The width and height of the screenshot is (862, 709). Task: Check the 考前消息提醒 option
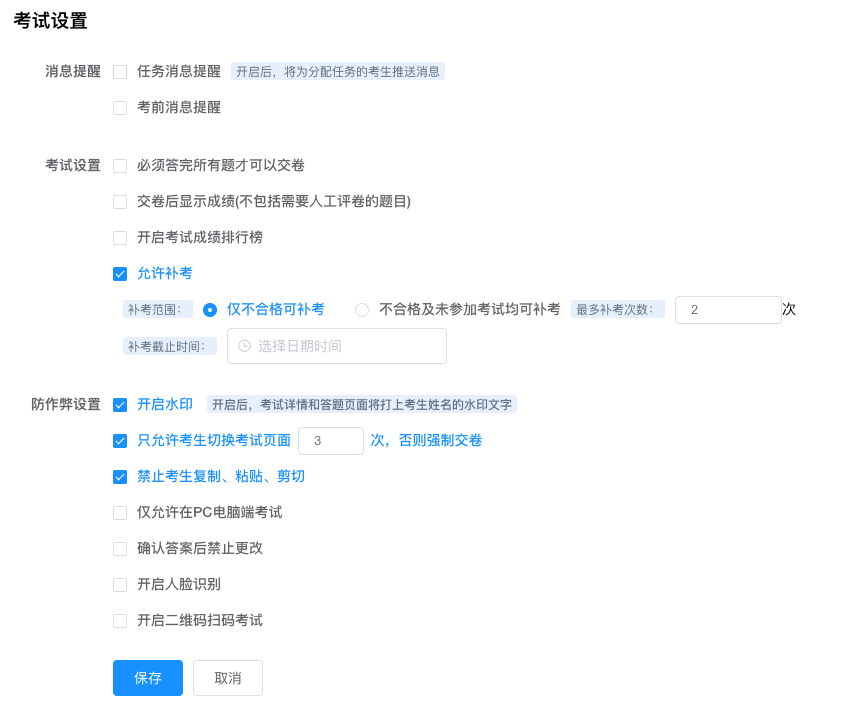coord(120,108)
